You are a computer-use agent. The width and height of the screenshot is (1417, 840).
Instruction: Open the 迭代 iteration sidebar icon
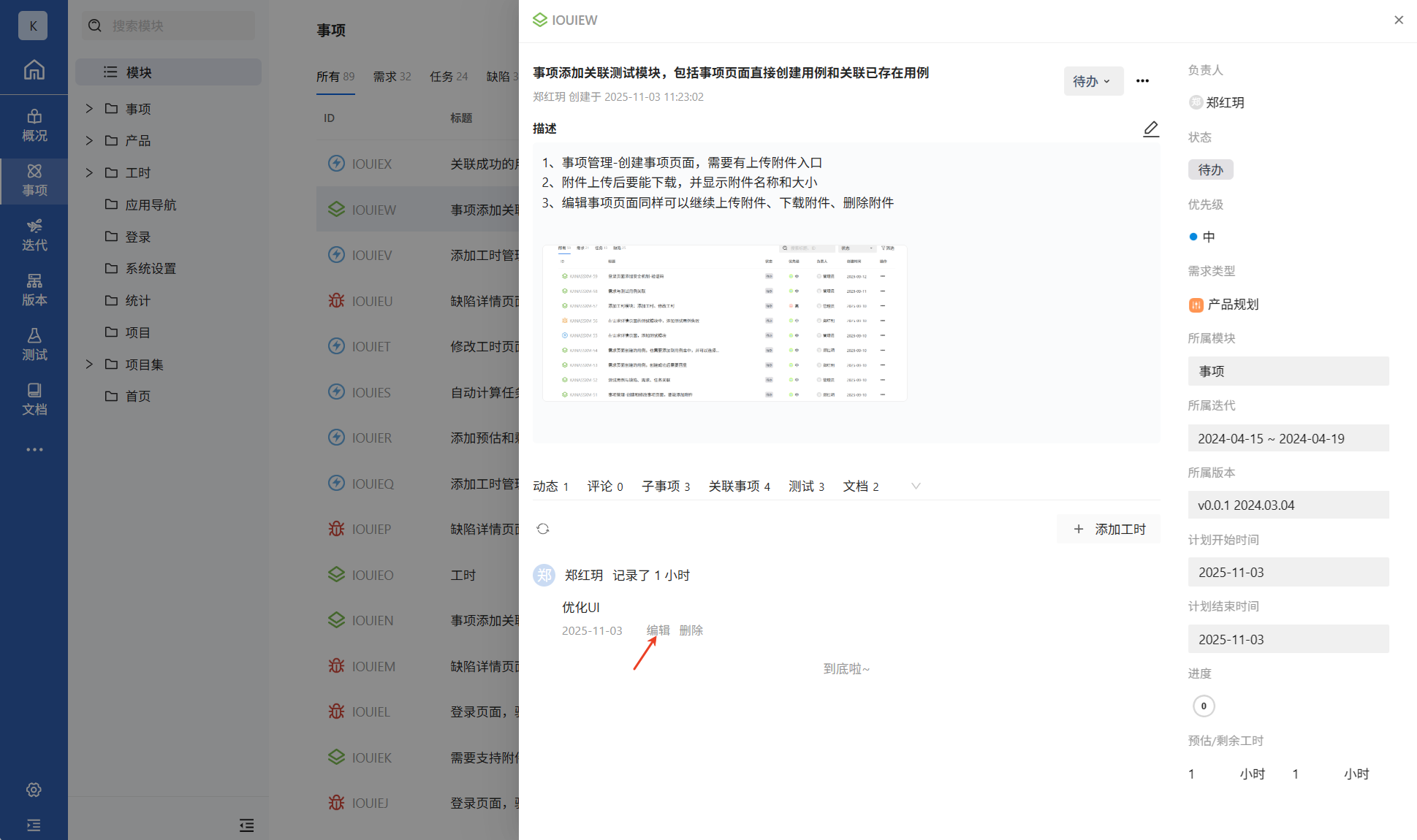[34, 234]
